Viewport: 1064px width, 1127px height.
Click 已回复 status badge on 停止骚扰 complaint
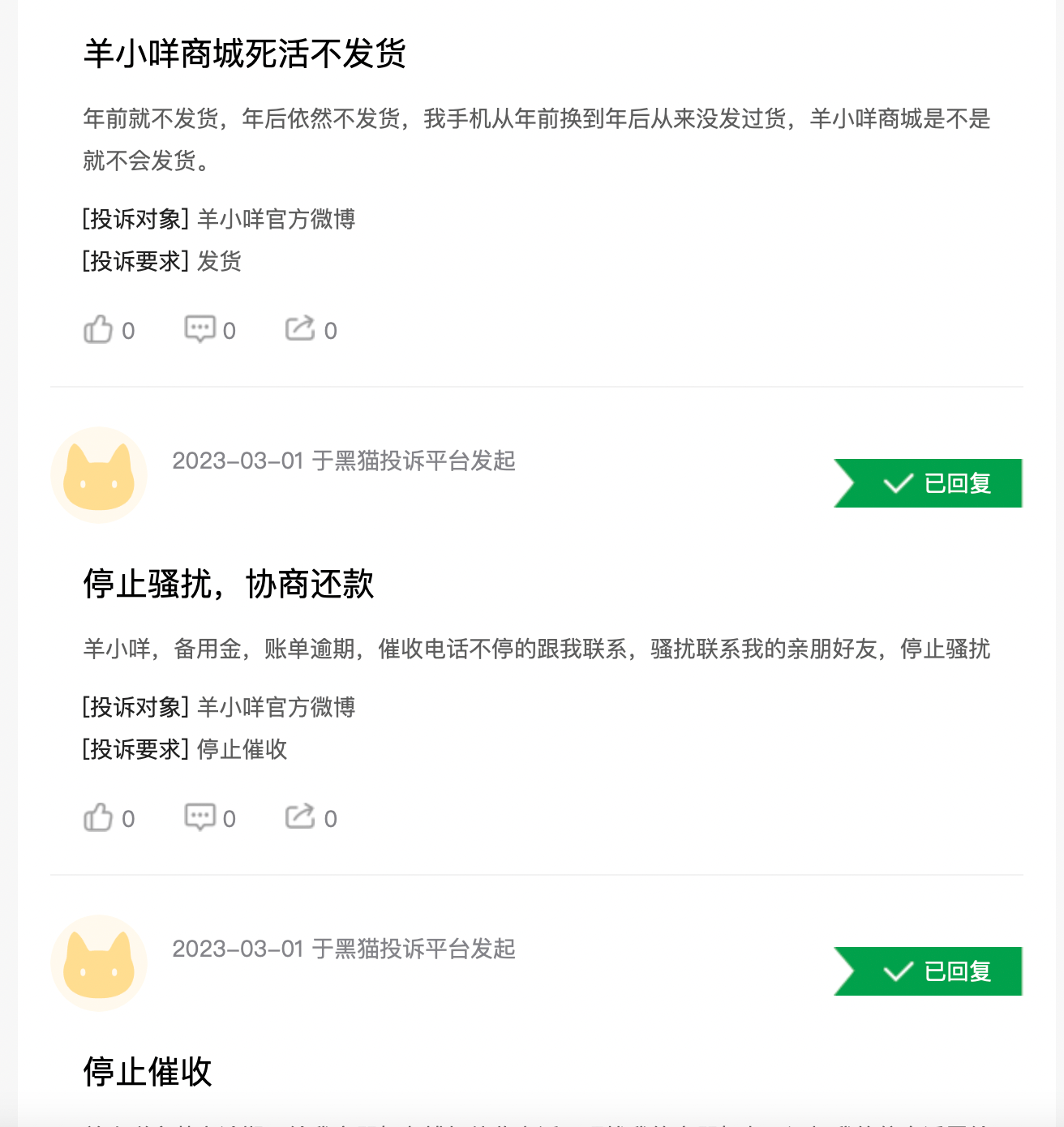pos(928,483)
